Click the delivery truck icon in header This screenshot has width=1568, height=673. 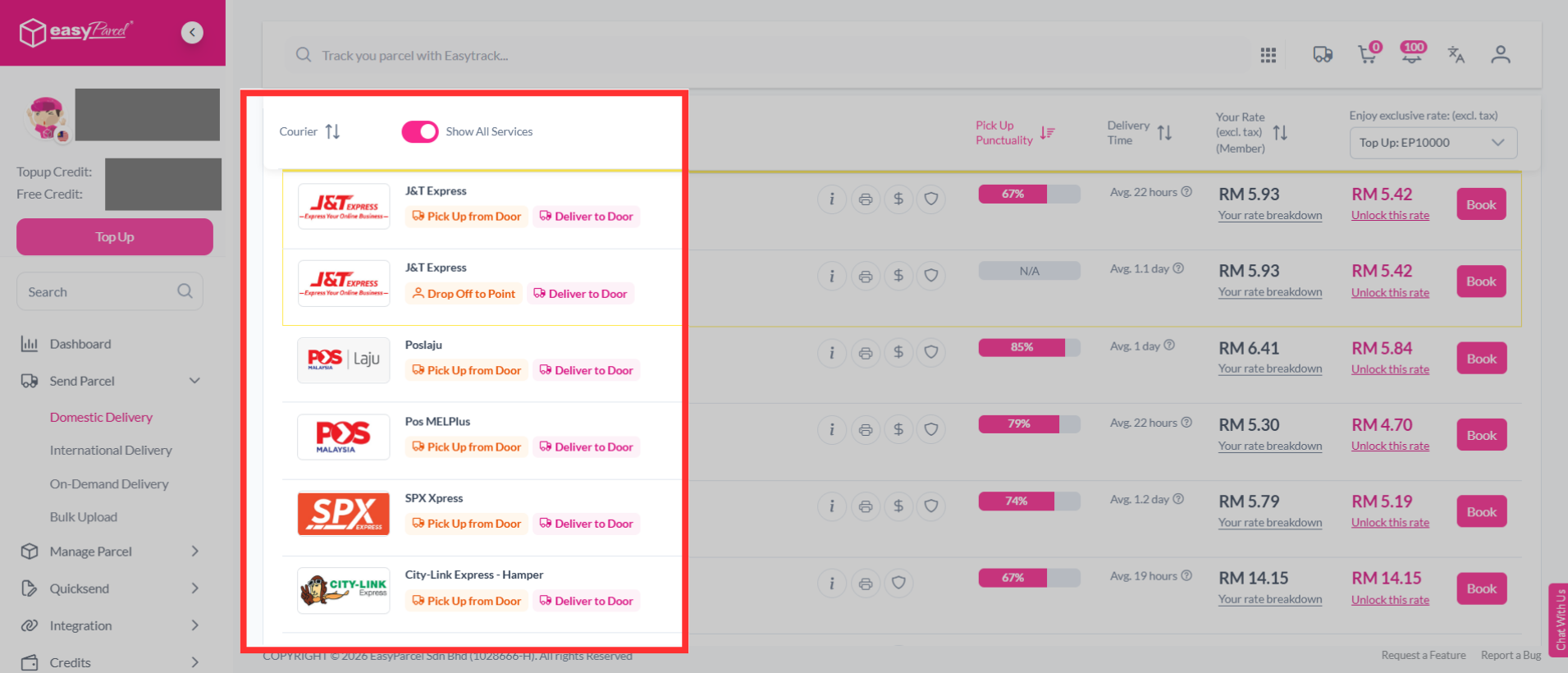tap(1323, 55)
